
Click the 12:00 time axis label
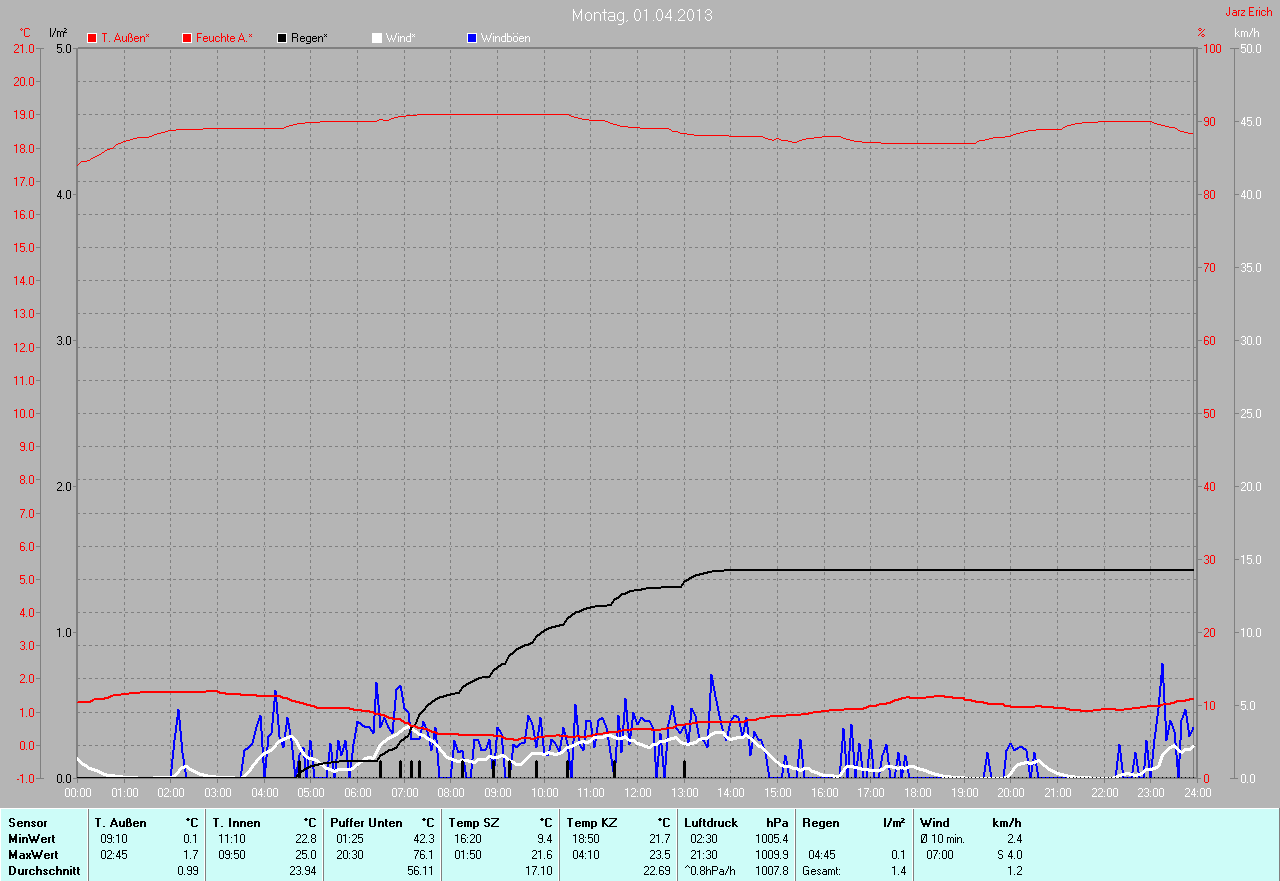point(637,793)
